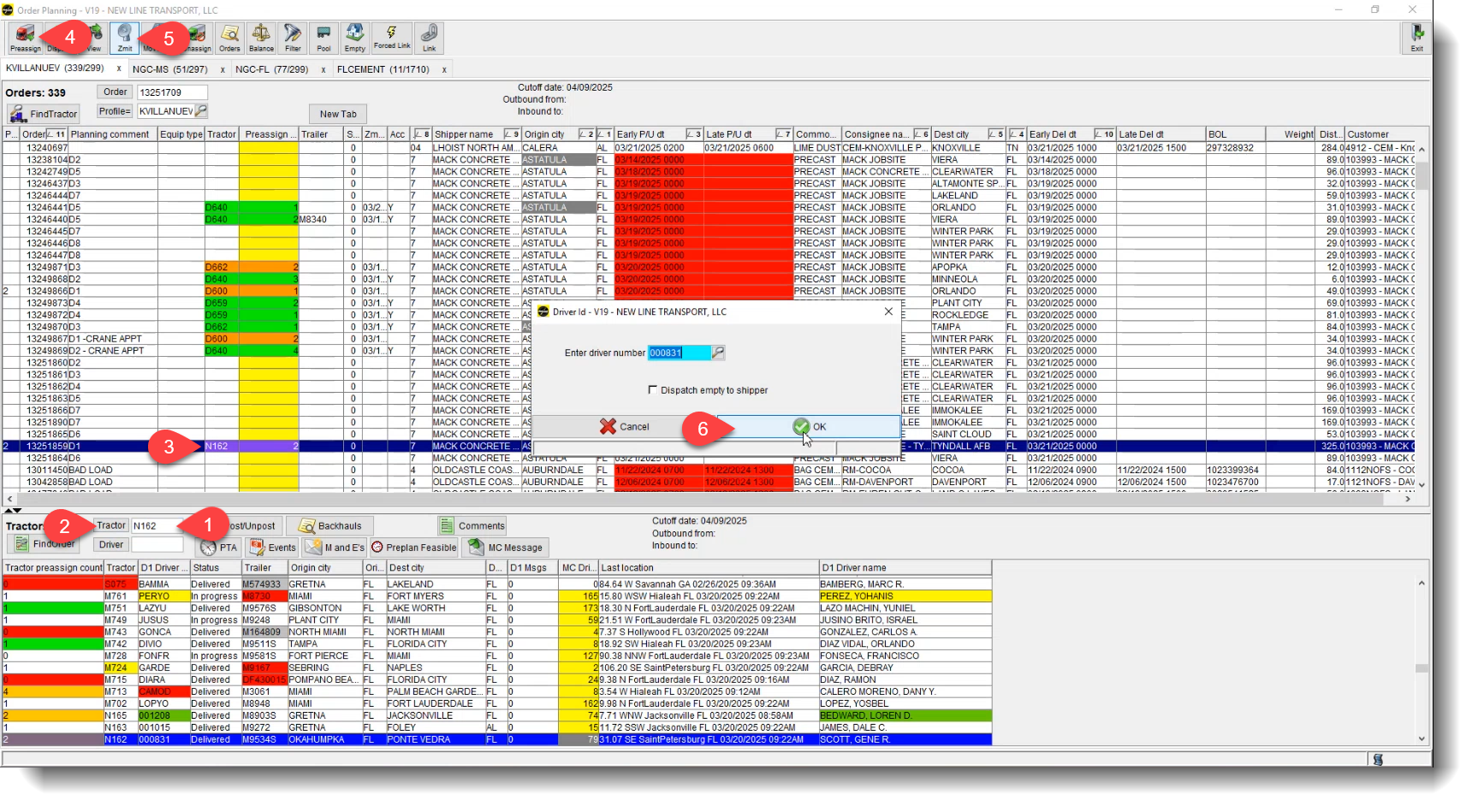Open the Pool tool

pyautogui.click(x=323, y=38)
